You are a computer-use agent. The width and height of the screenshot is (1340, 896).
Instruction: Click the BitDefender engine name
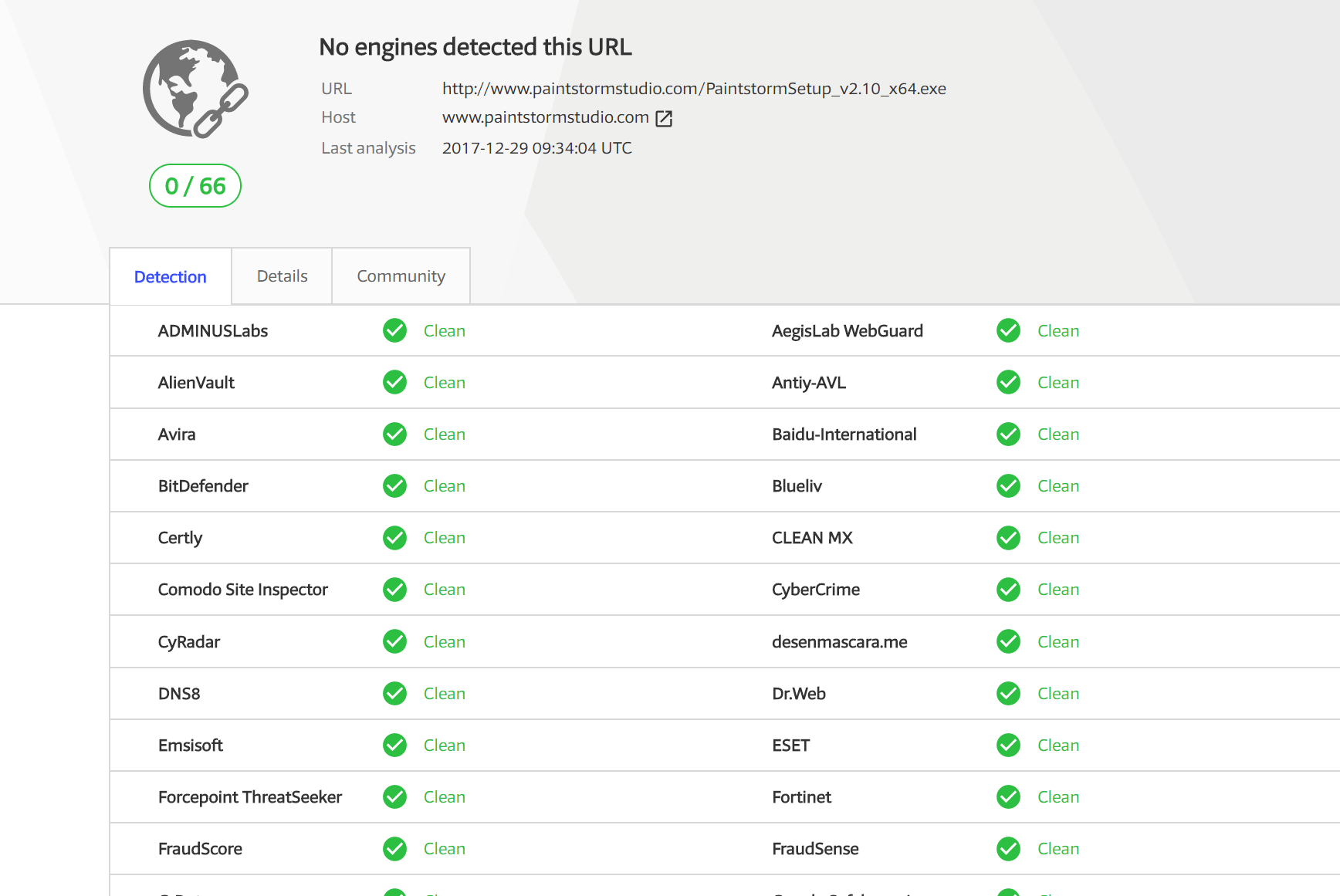coord(203,486)
